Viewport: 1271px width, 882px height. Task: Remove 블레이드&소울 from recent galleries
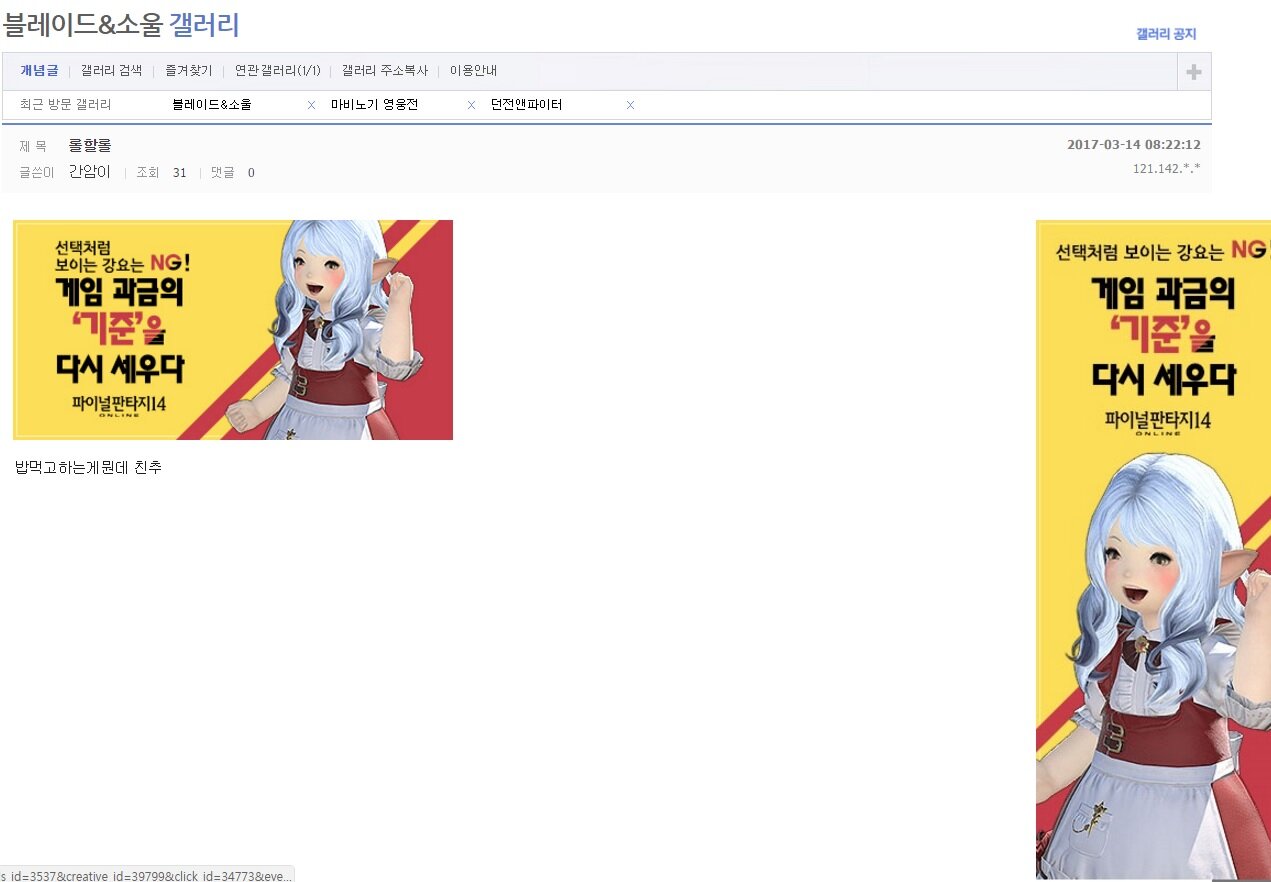[x=311, y=105]
